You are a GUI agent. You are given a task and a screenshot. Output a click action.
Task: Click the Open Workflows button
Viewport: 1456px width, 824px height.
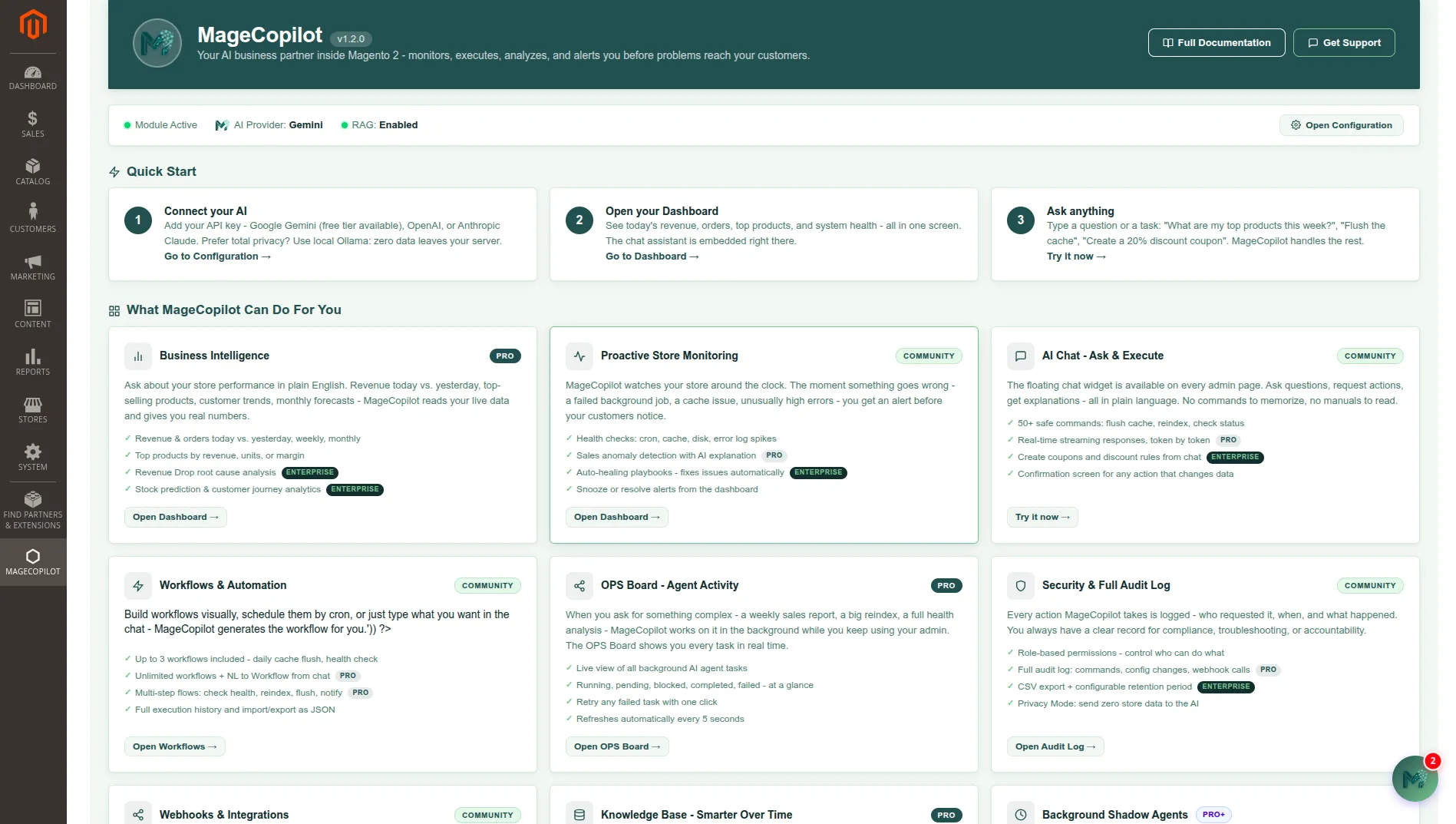[x=175, y=746]
